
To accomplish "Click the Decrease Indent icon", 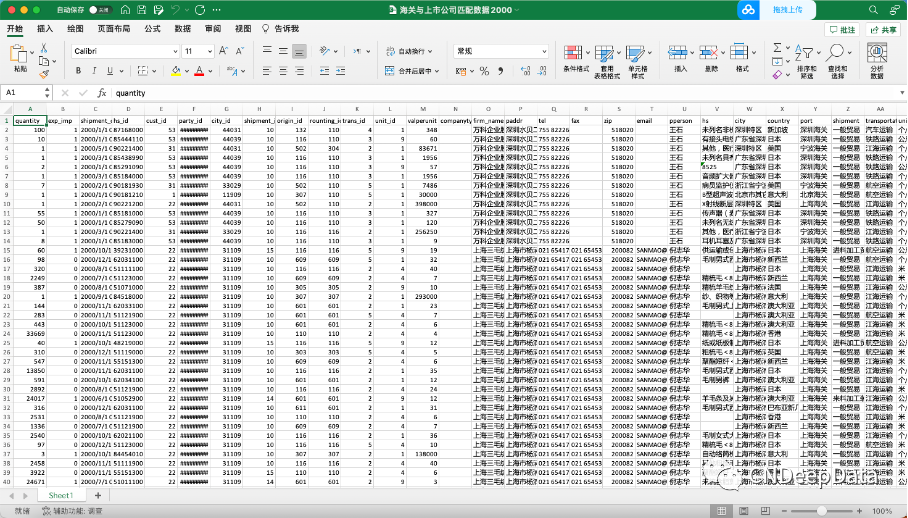I will click(324, 71).
